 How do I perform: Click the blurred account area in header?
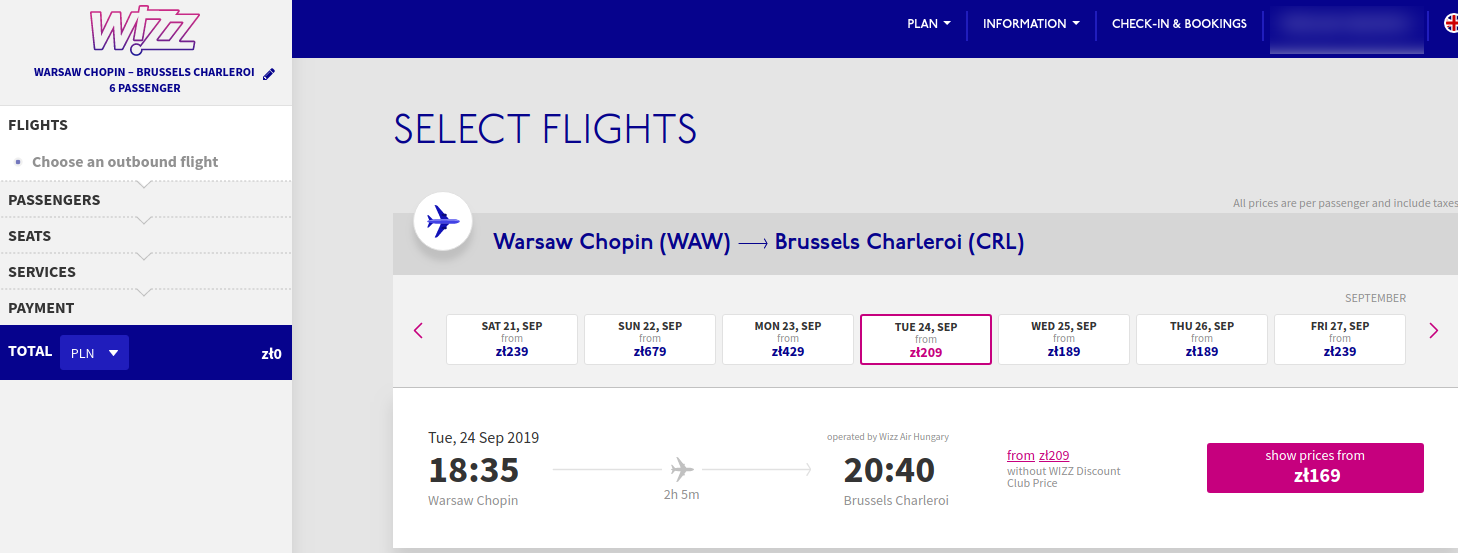(1346, 29)
